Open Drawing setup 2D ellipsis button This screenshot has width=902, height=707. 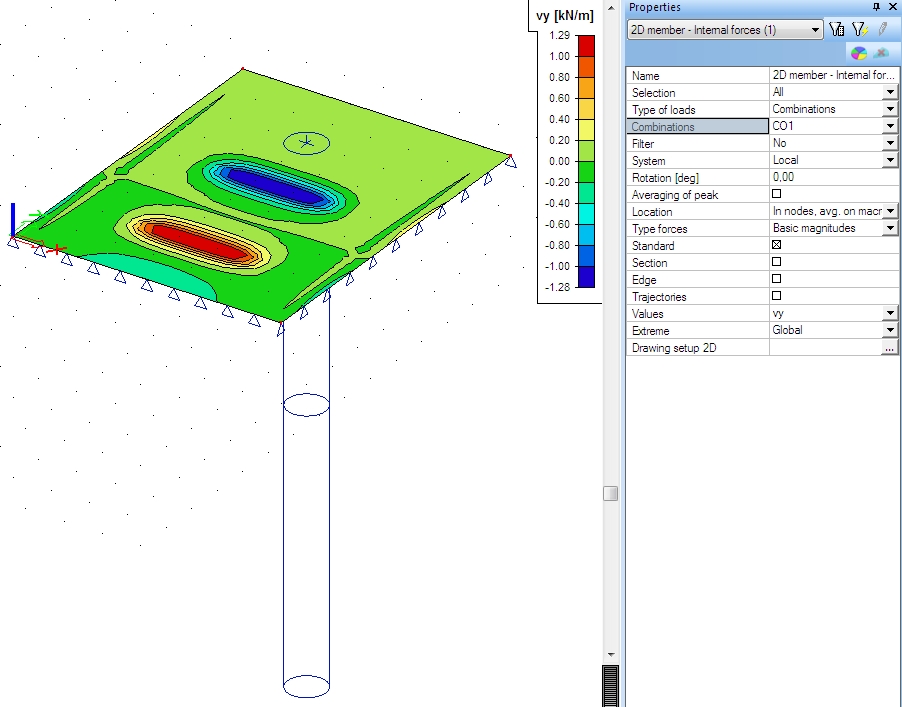[890, 348]
